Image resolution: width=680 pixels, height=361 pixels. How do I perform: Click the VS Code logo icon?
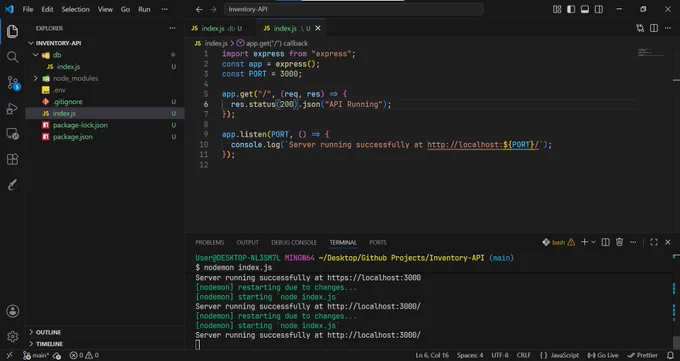pos(9,9)
